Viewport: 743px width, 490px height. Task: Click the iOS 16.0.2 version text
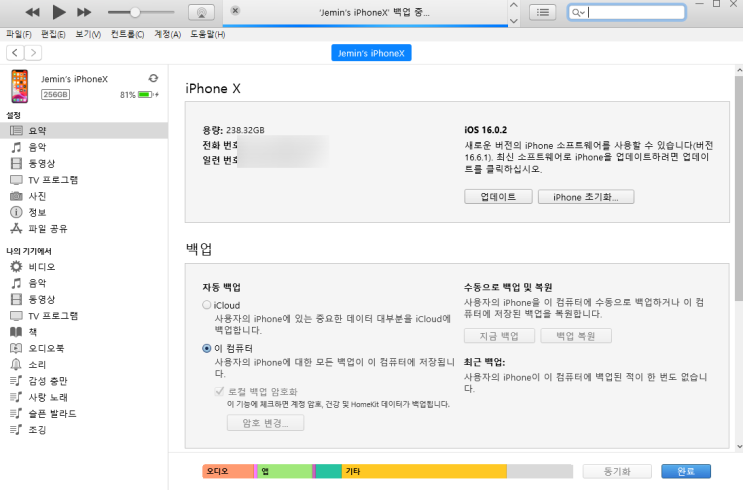click(x=485, y=130)
